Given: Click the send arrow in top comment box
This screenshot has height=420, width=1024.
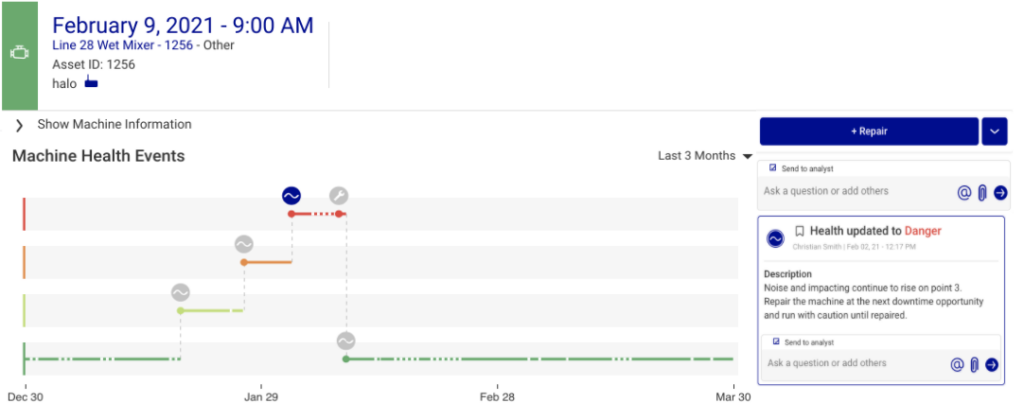Looking at the screenshot, I should (1000, 193).
